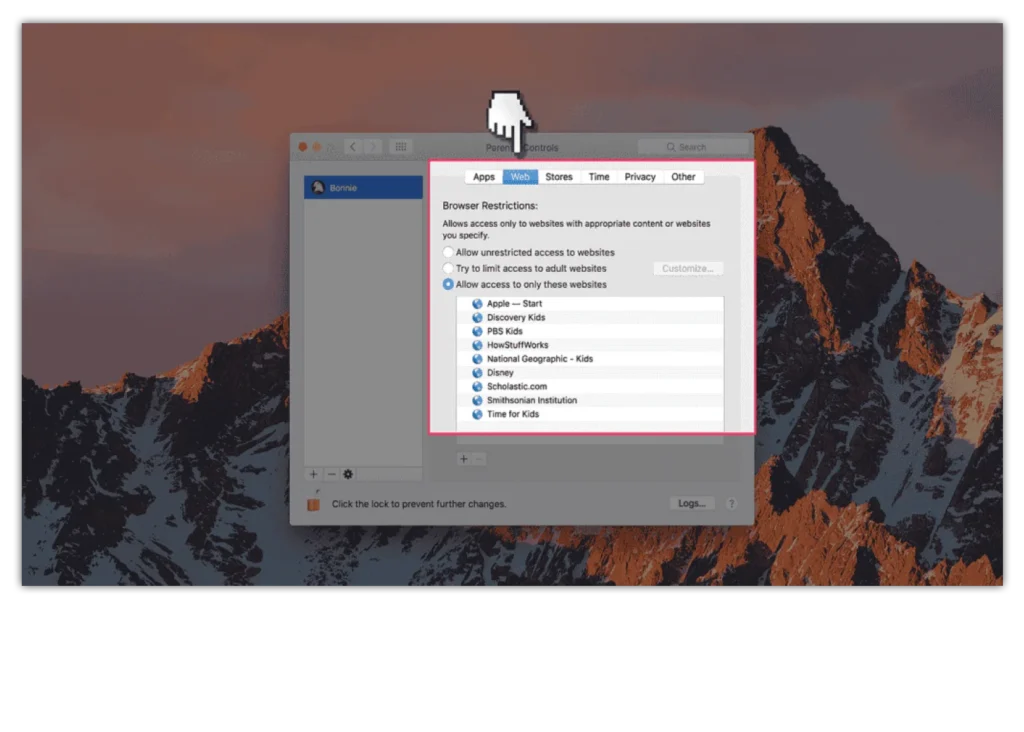Select Disney in website list
The width and height of the screenshot is (1024, 732).
click(x=590, y=373)
